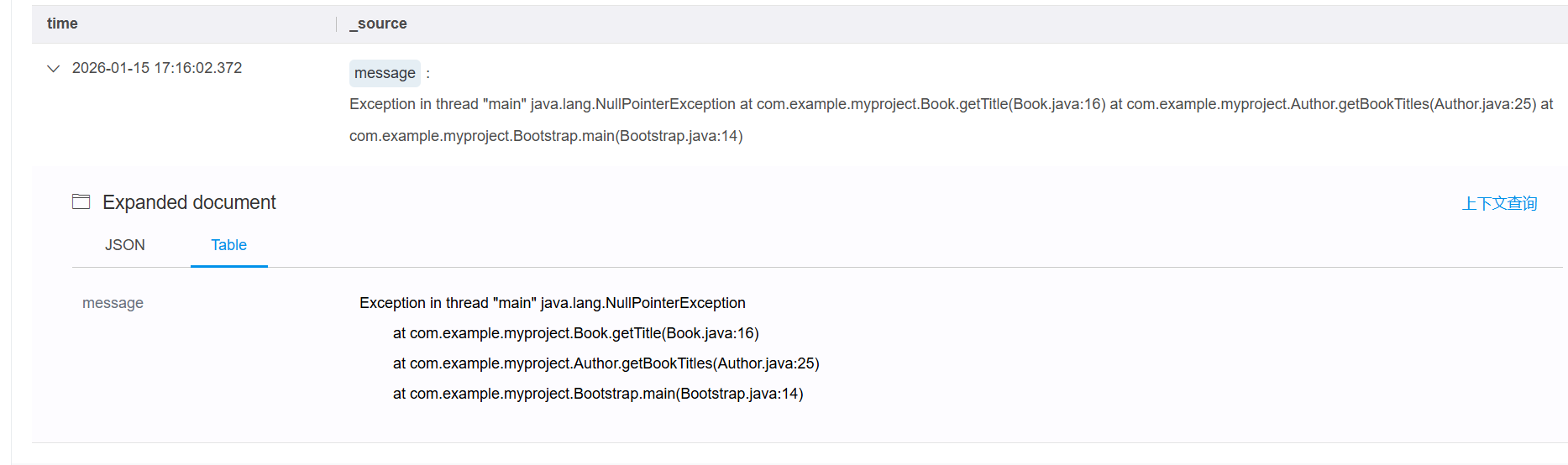This screenshot has width=1568, height=465.
Task: Click the Expanded document heading
Action: coord(189,202)
